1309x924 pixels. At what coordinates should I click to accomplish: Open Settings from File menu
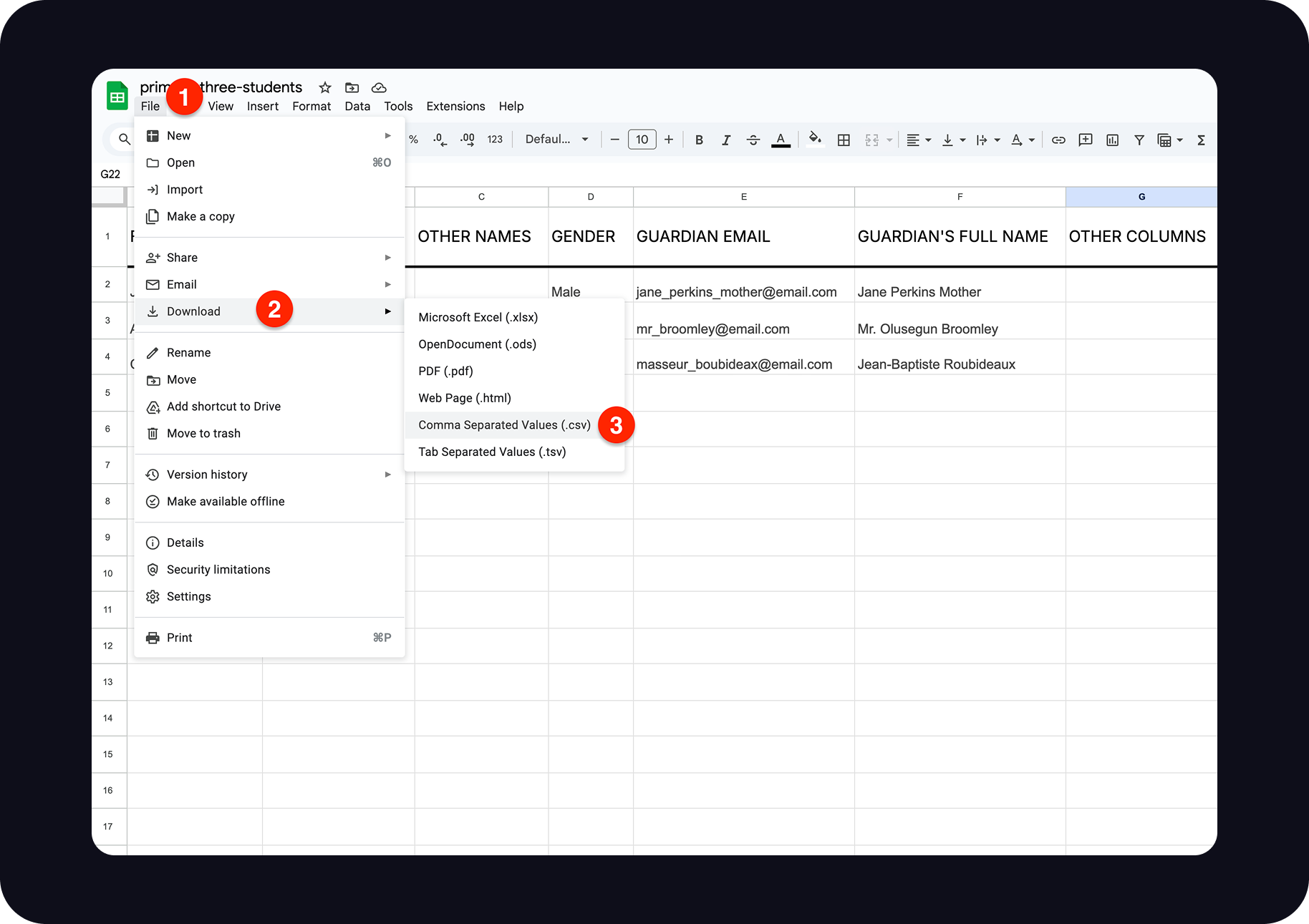269,597
